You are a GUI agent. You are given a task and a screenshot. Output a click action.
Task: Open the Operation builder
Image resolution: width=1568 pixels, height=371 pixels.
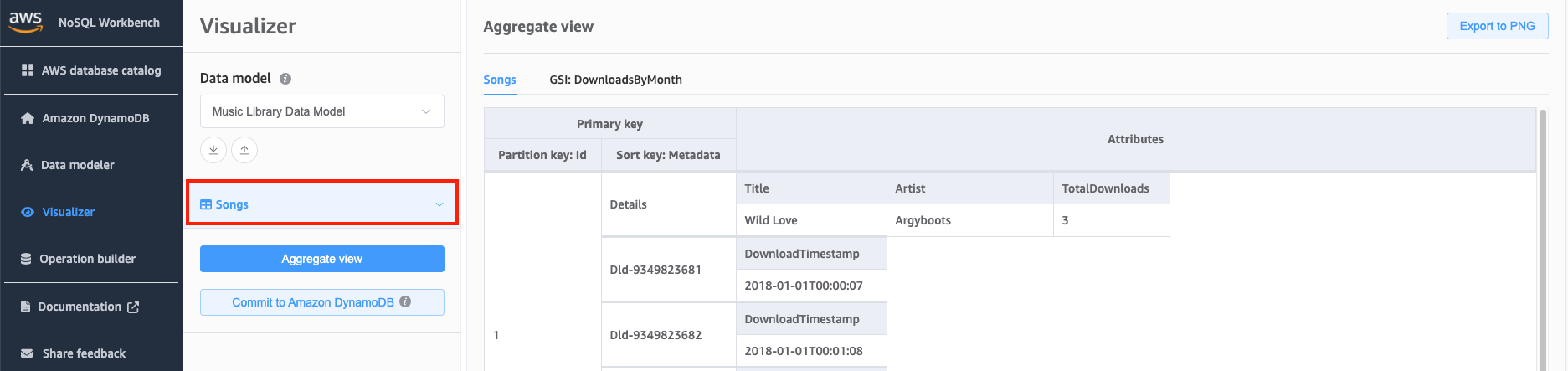87,259
